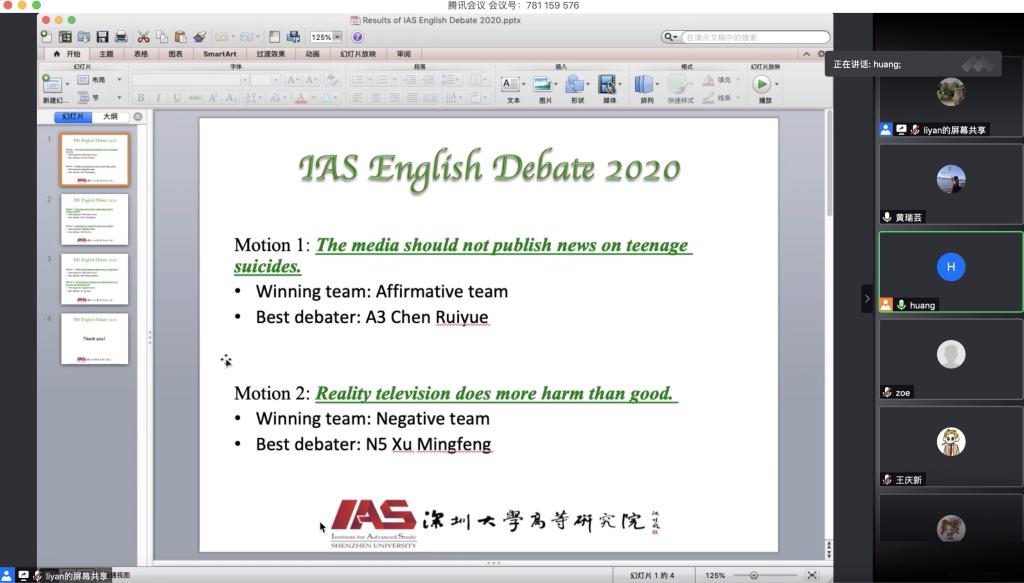The width and height of the screenshot is (1024, 583).
Task: Click the Cut scissors icon
Action: [x=144, y=37]
